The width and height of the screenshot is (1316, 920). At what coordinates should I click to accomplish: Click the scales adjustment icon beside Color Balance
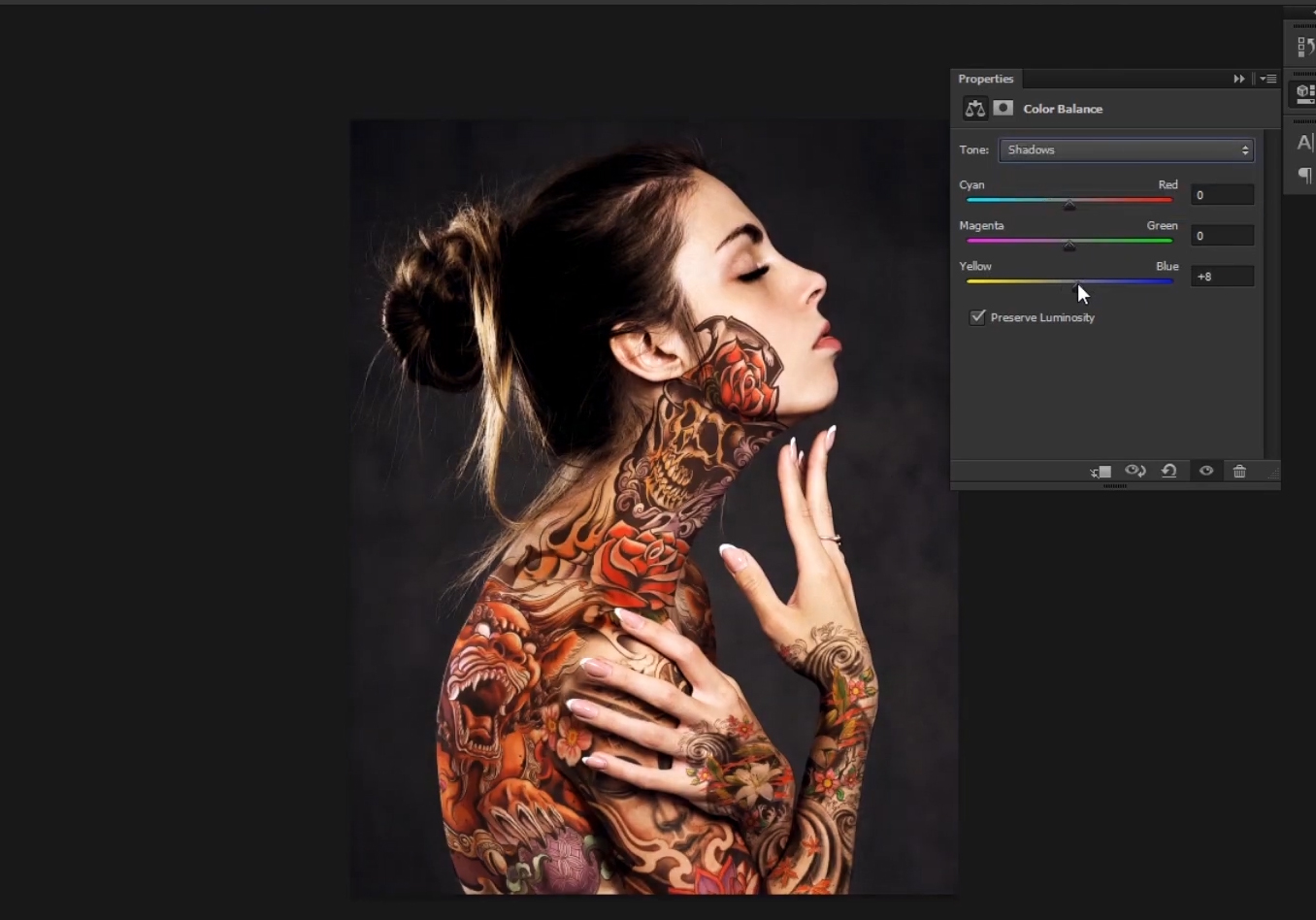tap(974, 109)
